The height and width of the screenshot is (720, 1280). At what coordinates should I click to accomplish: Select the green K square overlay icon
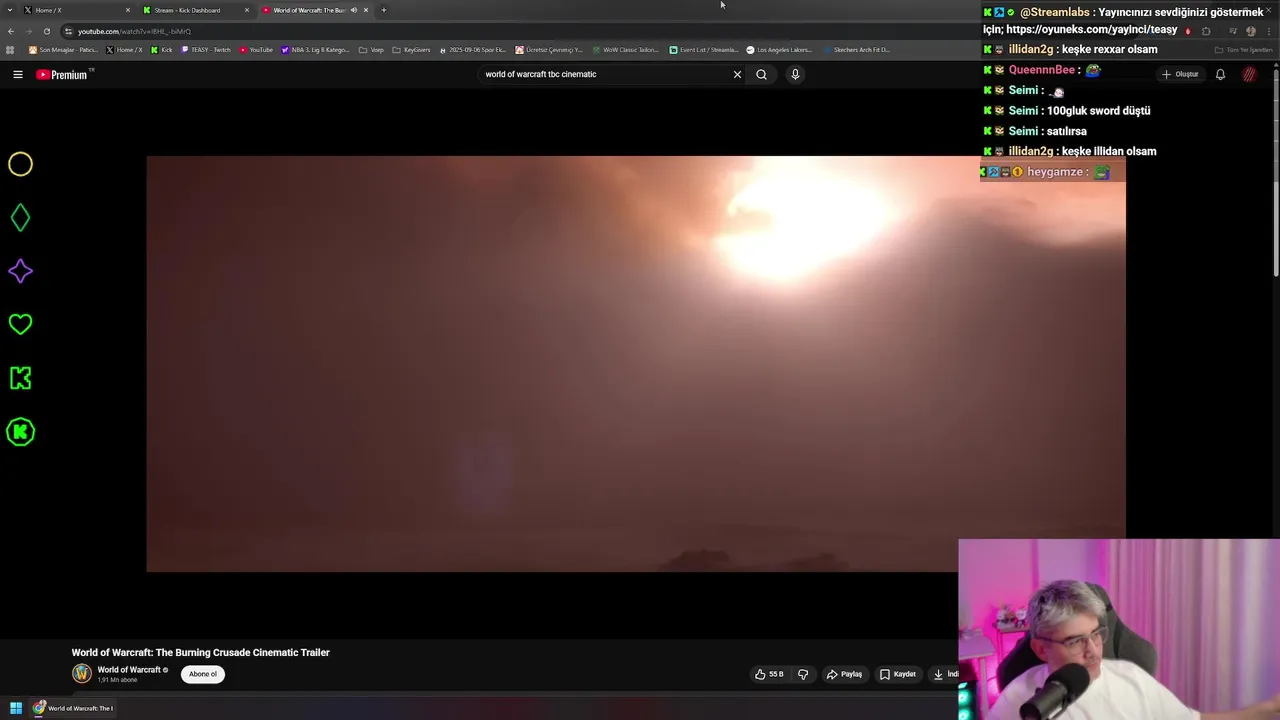click(x=20, y=378)
